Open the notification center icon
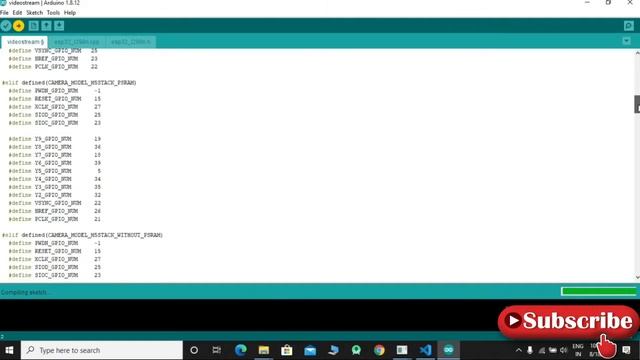This screenshot has width=640, height=360. click(x=627, y=350)
